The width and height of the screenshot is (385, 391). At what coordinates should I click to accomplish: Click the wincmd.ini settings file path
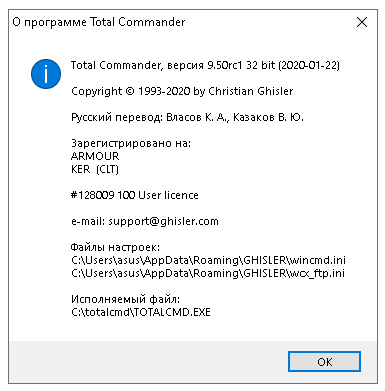pos(208,260)
